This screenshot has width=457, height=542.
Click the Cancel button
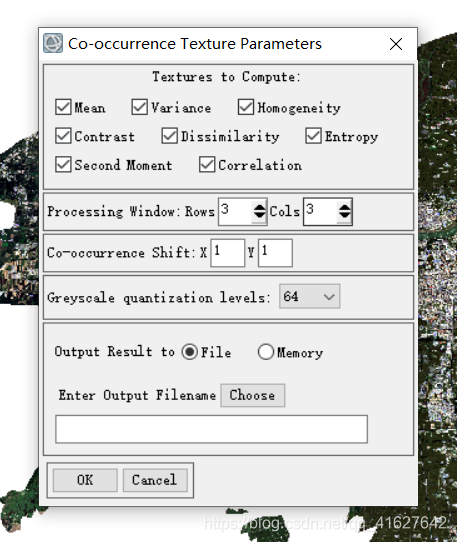click(155, 480)
